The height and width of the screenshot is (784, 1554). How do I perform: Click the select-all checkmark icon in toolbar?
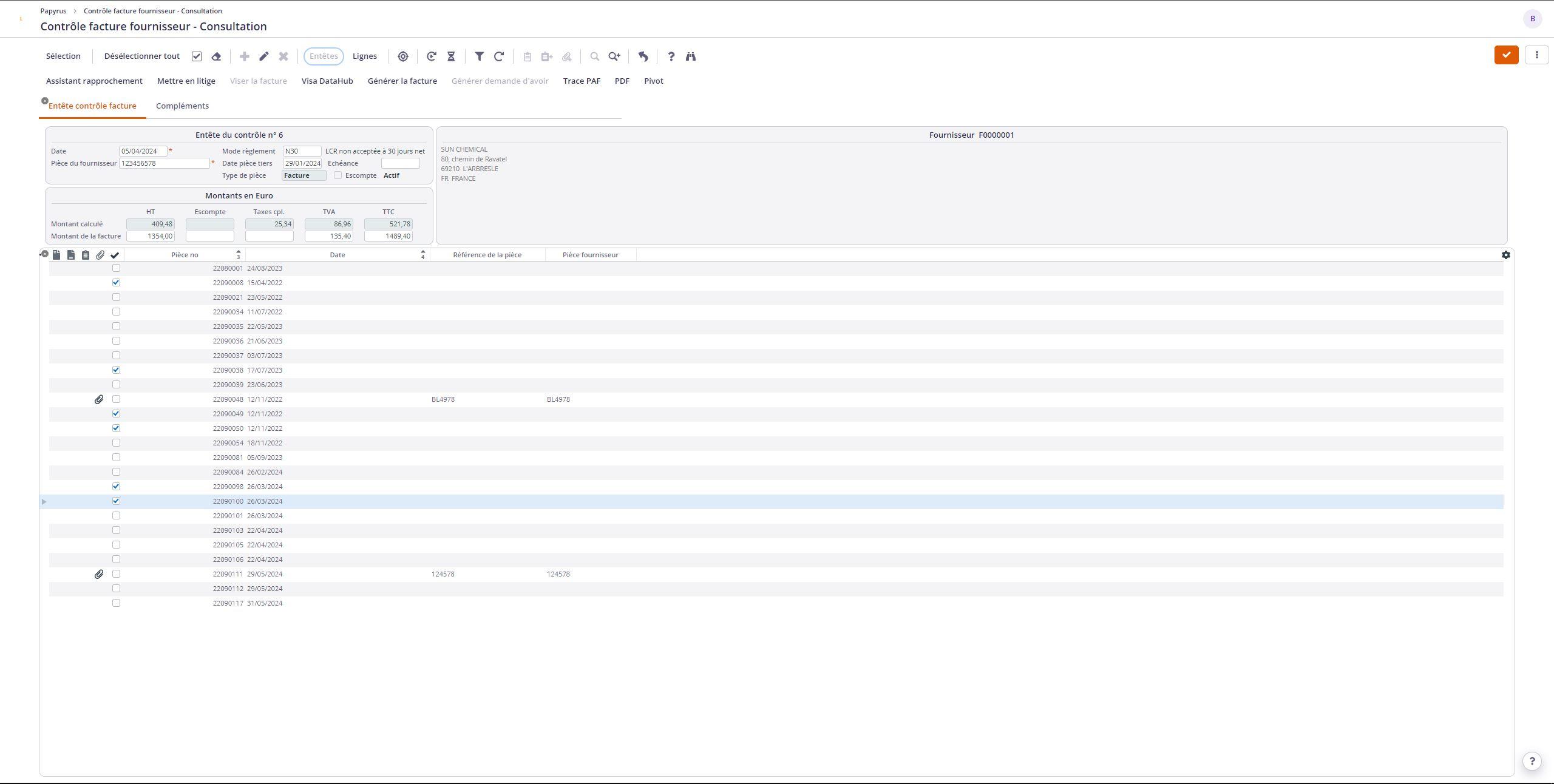[197, 56]
